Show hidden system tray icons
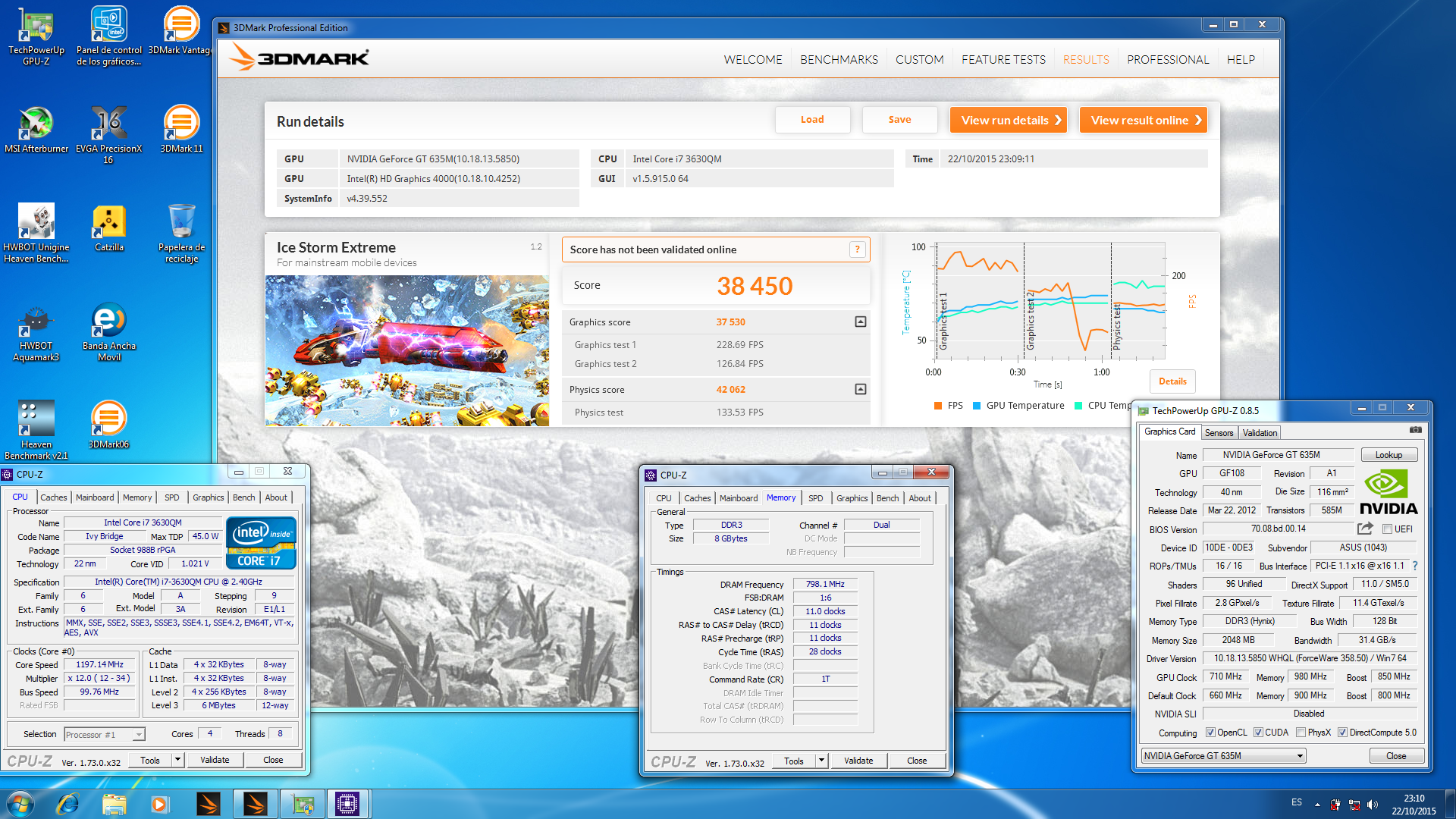The image size is (1456, 819). [1317, 804]
